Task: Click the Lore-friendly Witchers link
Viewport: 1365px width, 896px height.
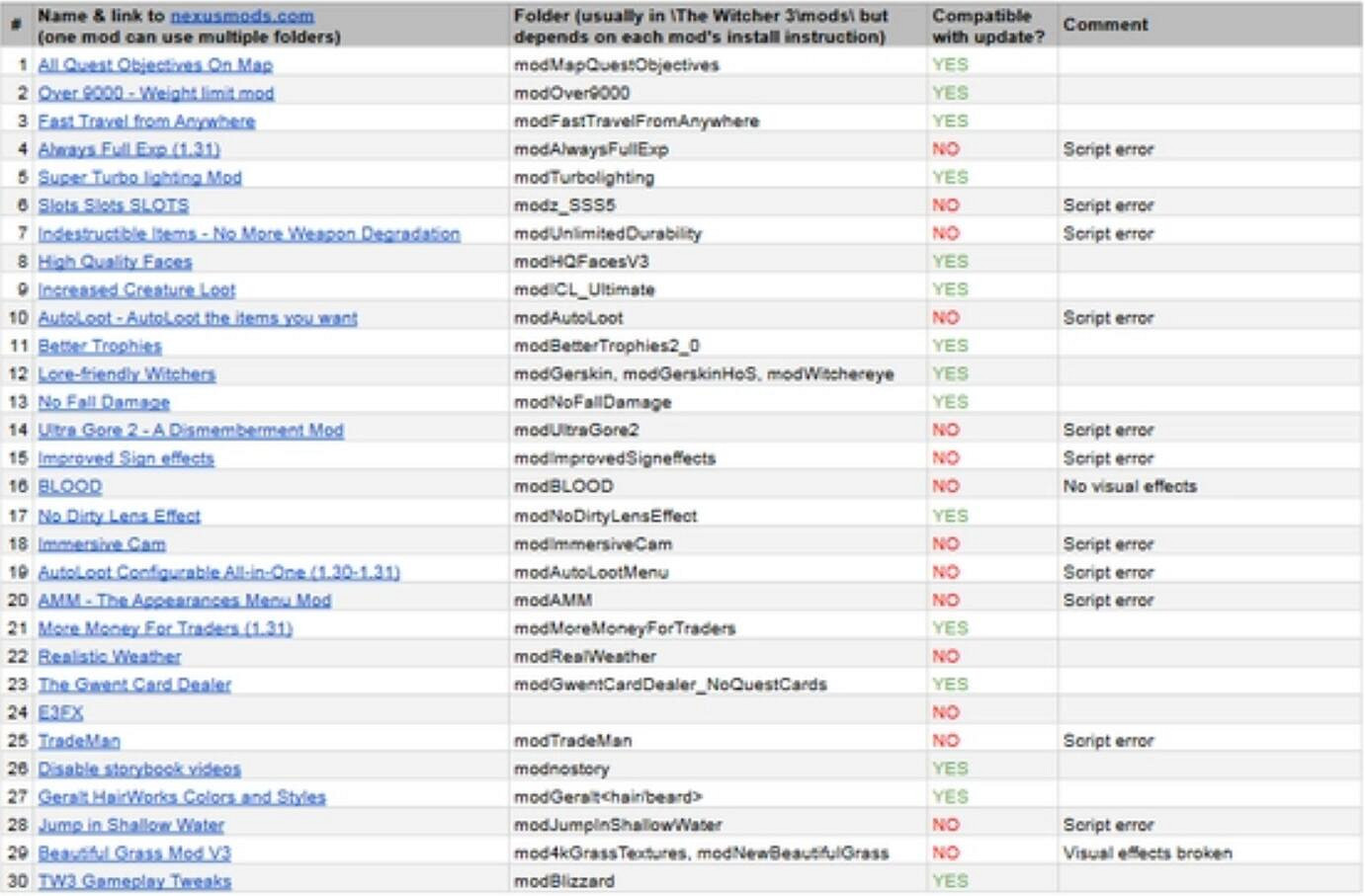Action: (127, 374)
